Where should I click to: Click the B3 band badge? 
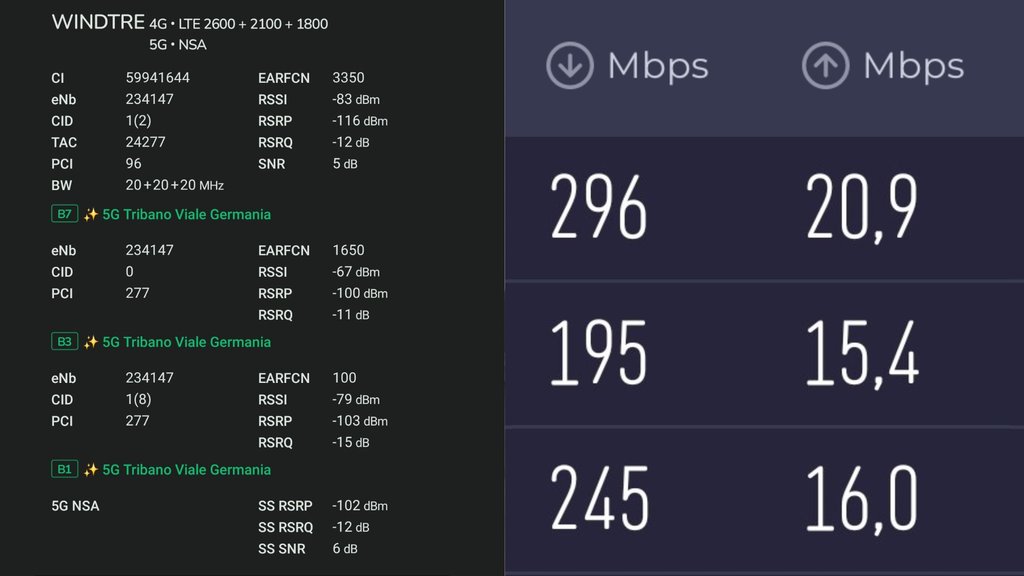64,342
